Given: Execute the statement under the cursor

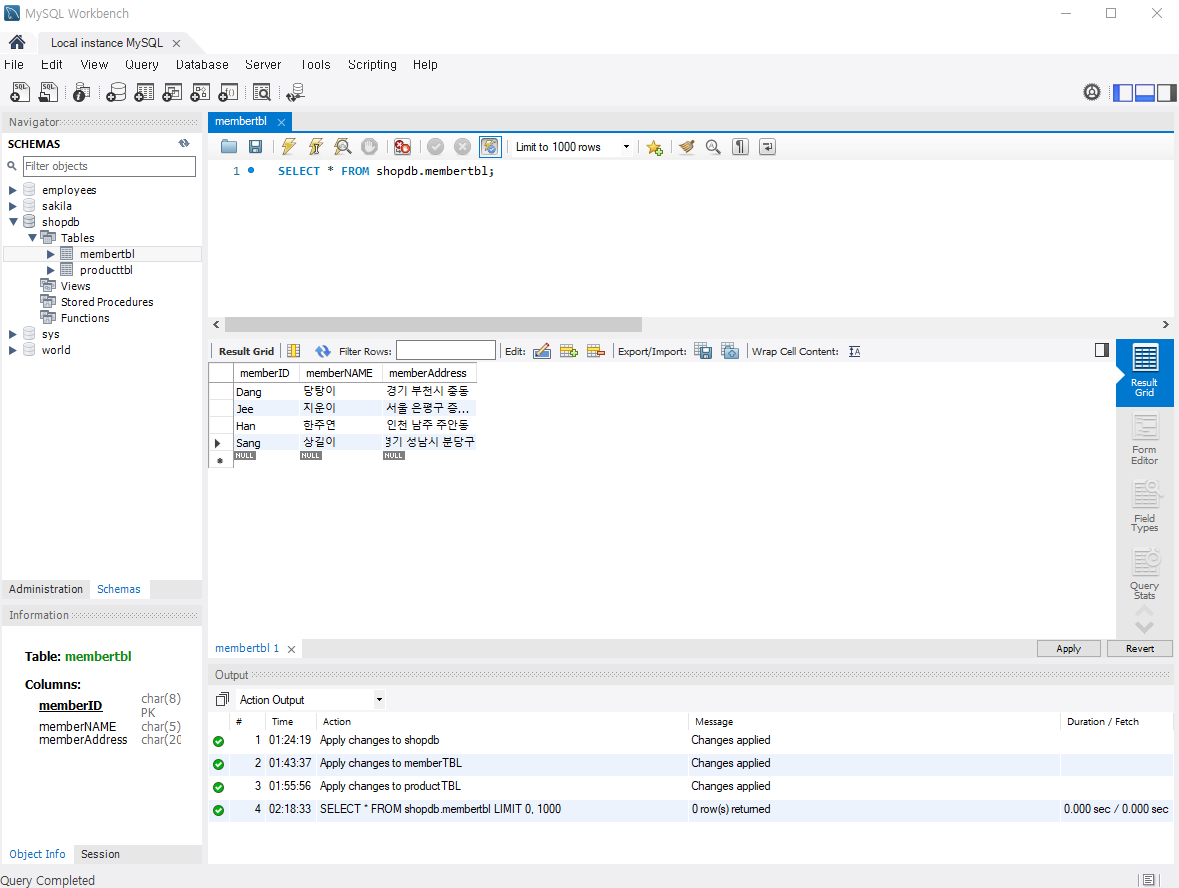Looking at the screenshot, I should (x=316, y=147).
